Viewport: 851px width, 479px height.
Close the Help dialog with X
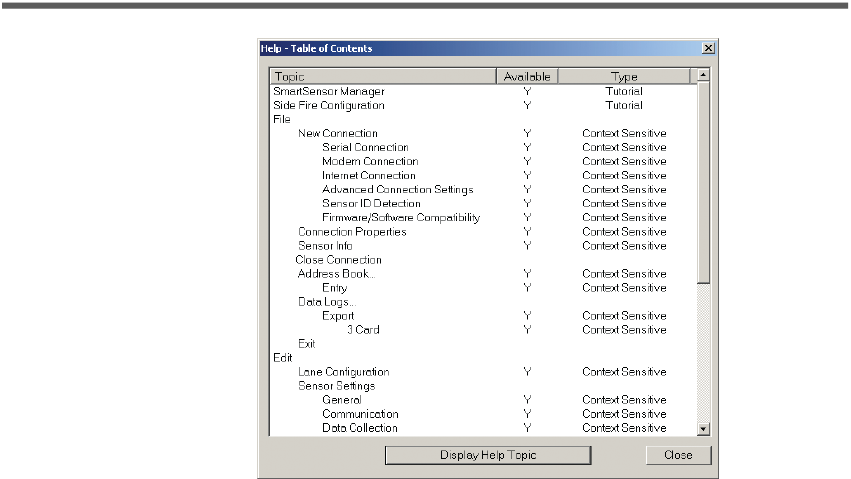tap(708, 48)
